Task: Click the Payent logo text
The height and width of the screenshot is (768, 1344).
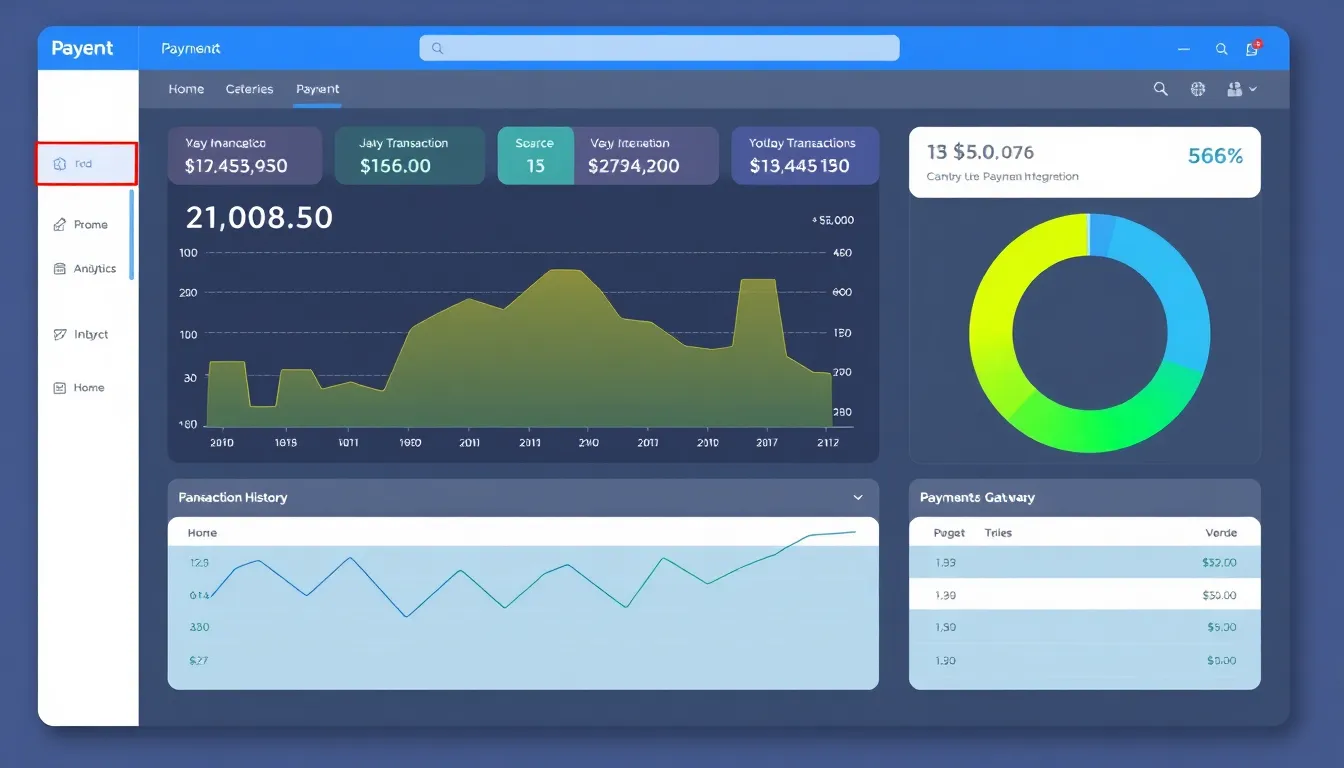Action: (x=84, y=48)
